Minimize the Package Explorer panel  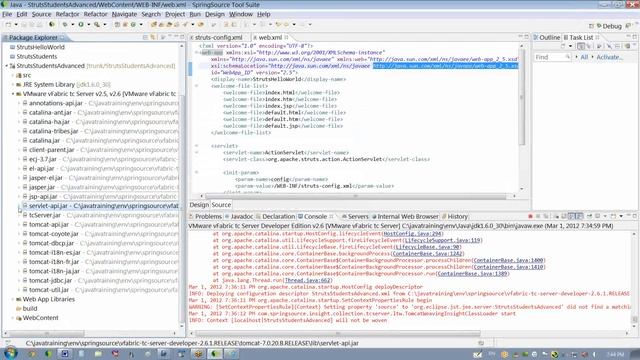(176, 37)
